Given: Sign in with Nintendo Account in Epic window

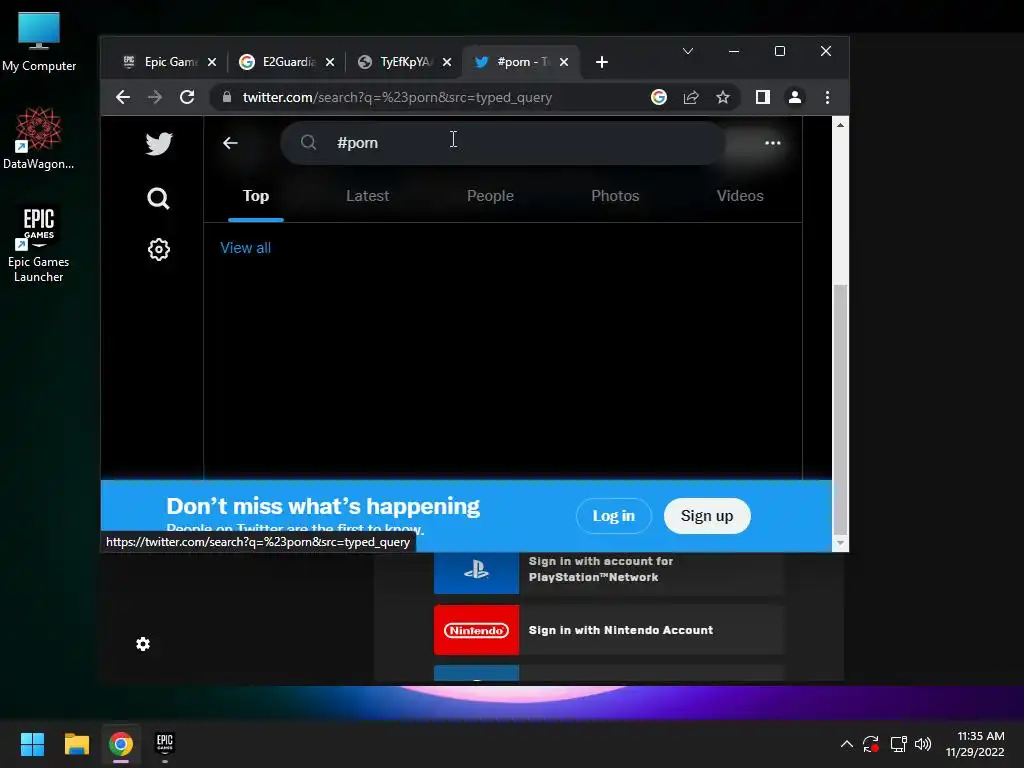Looking at the screenshot, I should coord(608,630).
